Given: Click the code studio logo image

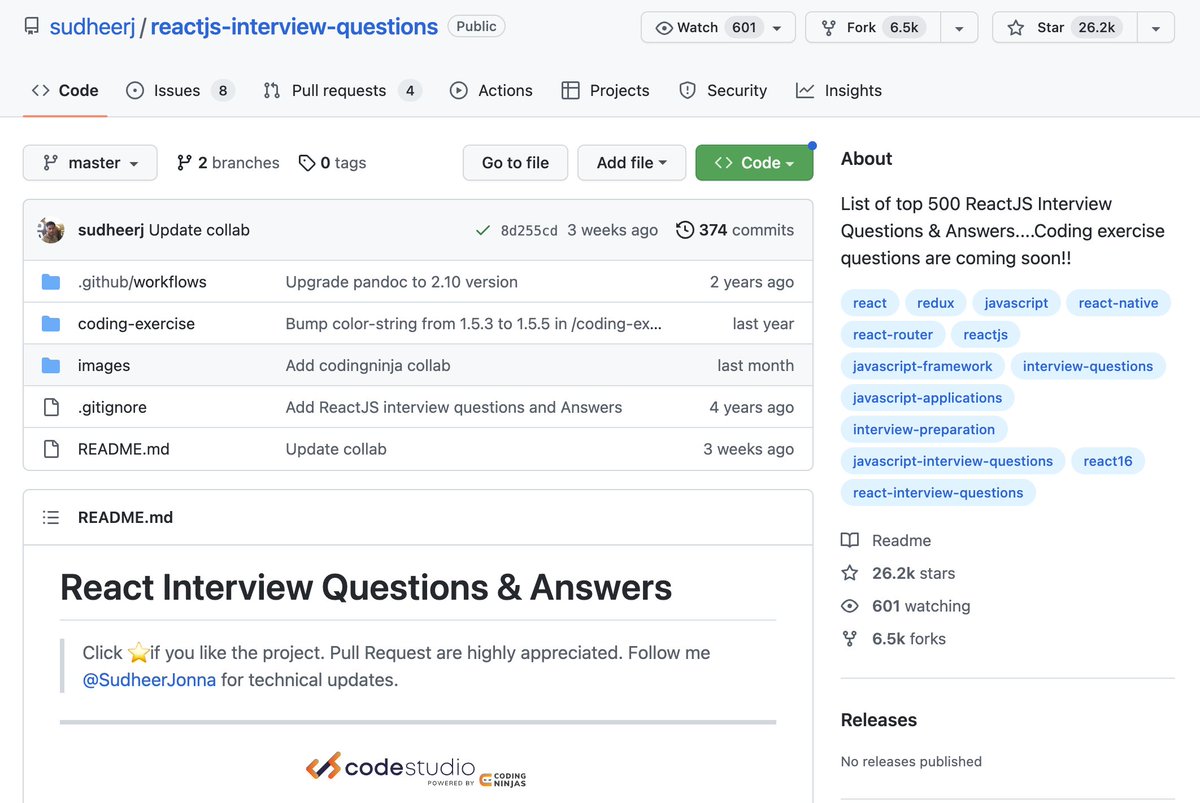Looking at the screenshot, I should (416, 768).
